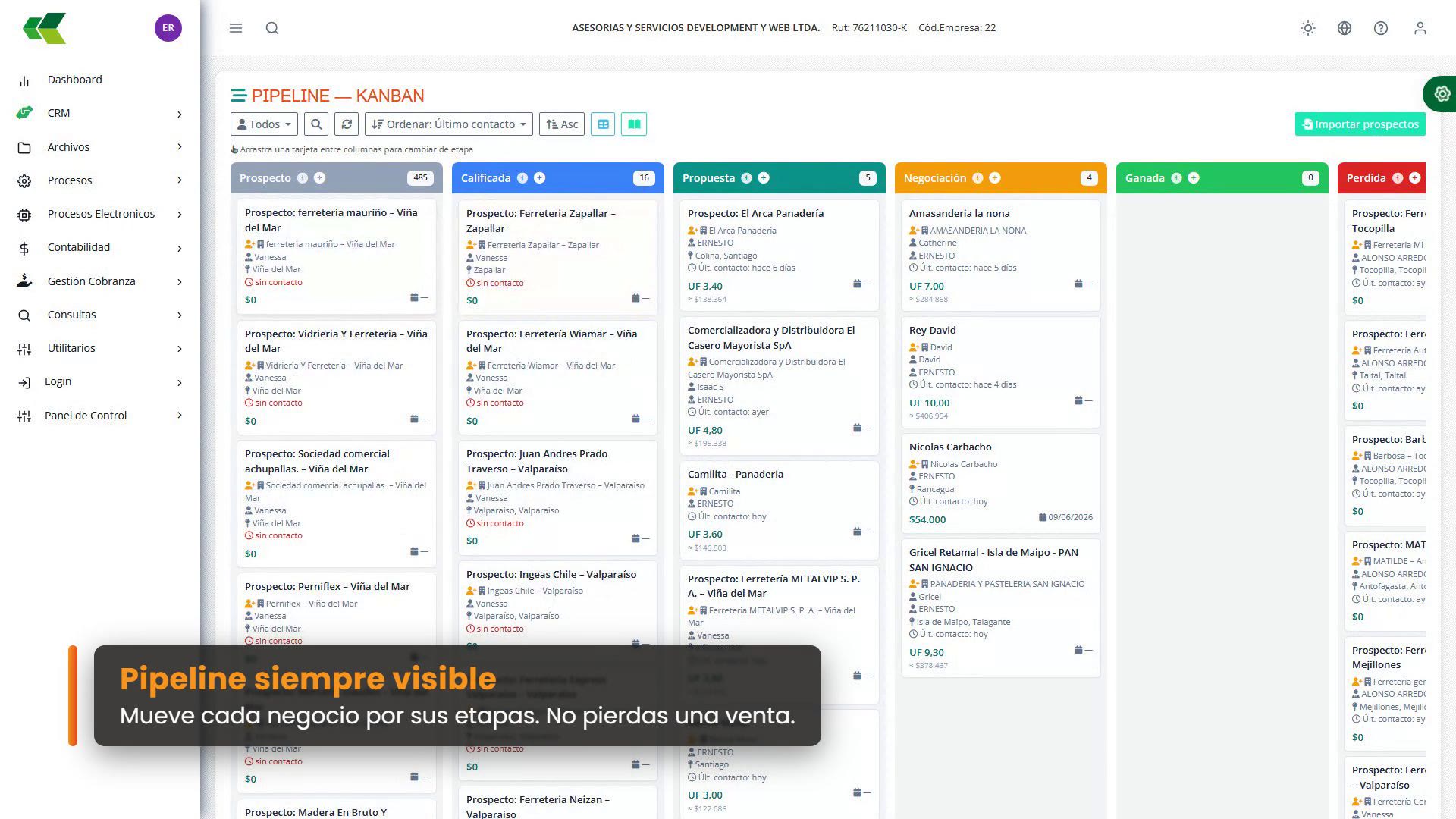Click the ER user avatar

click(168, 28)
